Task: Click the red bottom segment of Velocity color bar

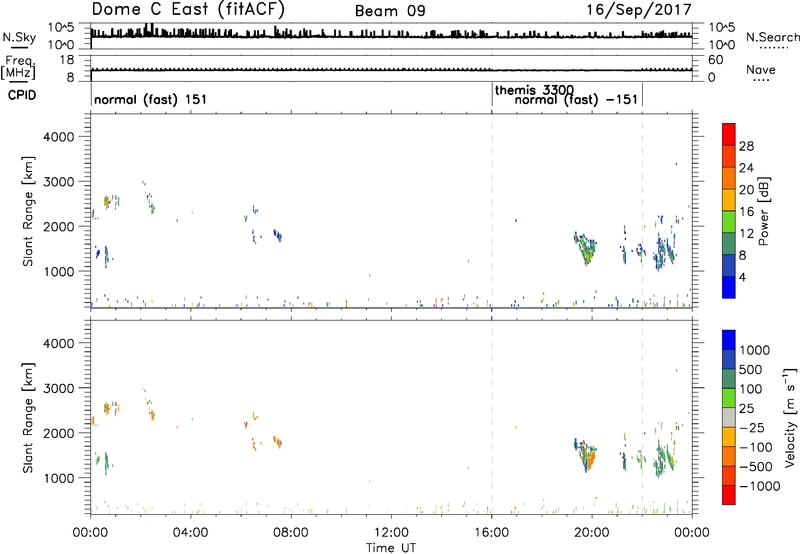Action: click(729, 495)
